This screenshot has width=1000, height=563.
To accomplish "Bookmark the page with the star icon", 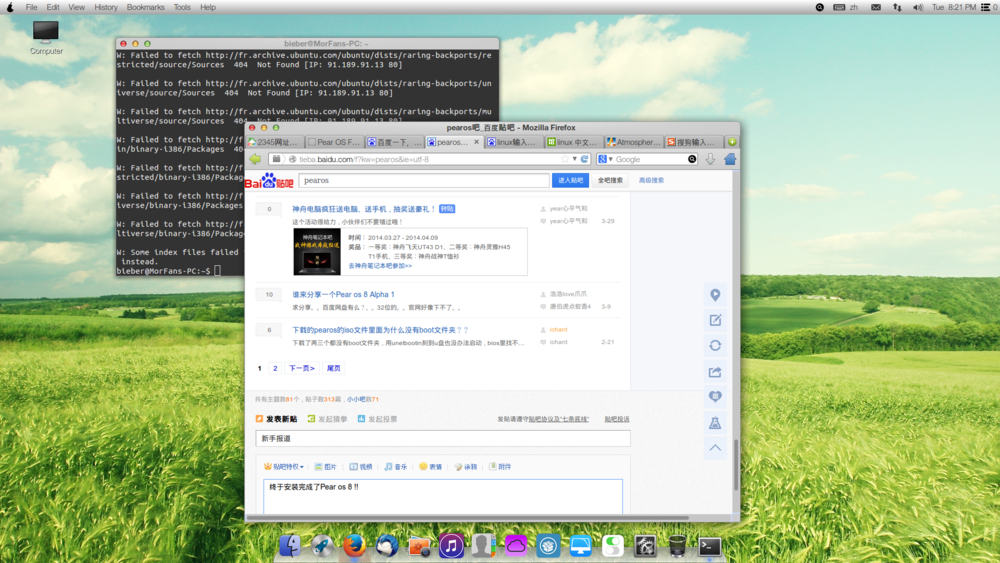I will click(565, 159).
